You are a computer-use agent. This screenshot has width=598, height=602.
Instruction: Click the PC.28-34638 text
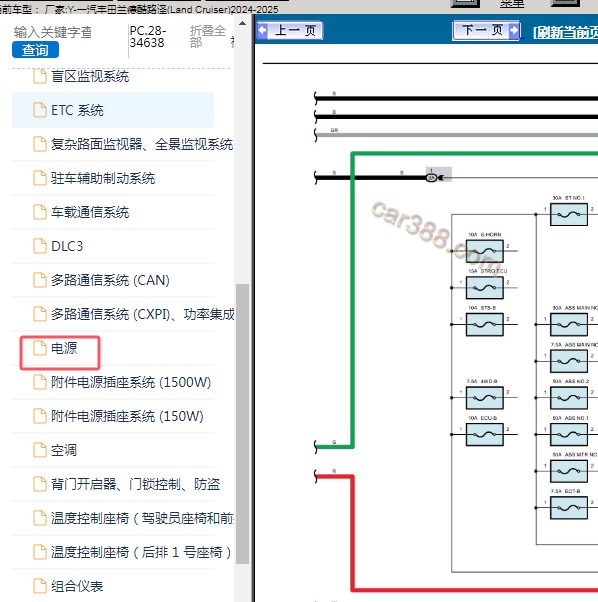coord(148,36)
